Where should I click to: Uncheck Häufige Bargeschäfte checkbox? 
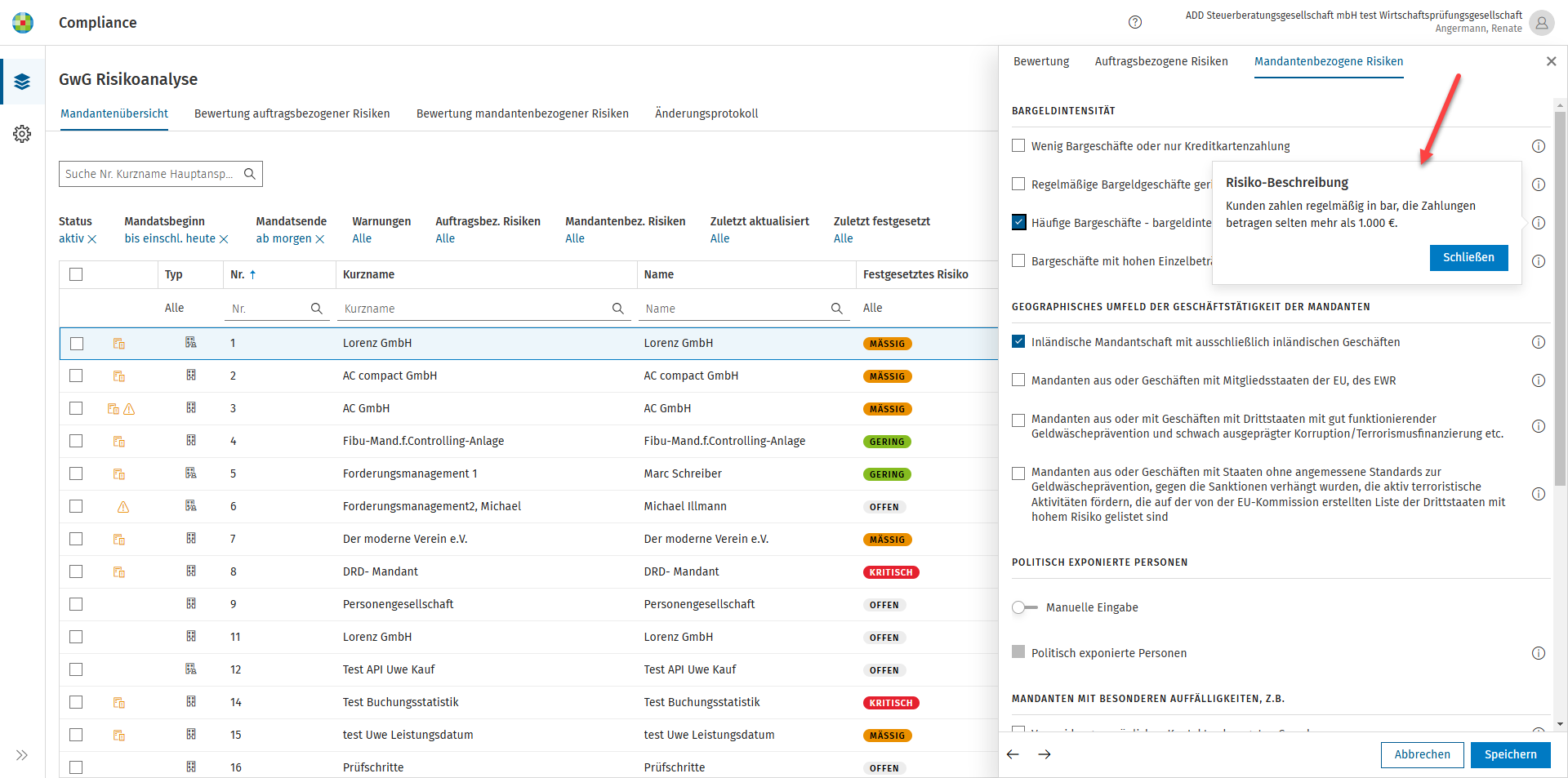[1018, 222]
